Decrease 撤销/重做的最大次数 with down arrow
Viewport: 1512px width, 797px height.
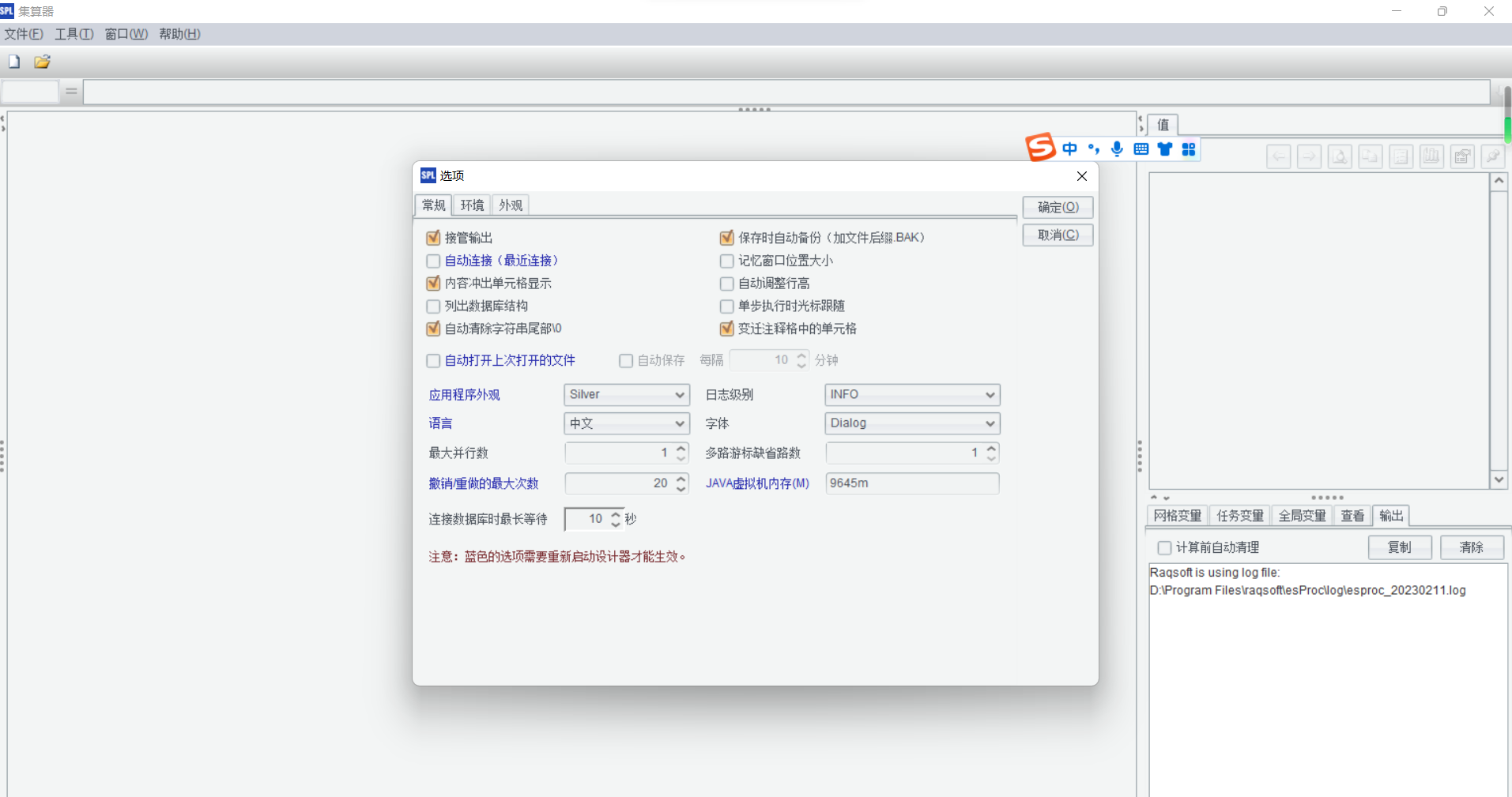pyautogui.click(x=681, y=489)
